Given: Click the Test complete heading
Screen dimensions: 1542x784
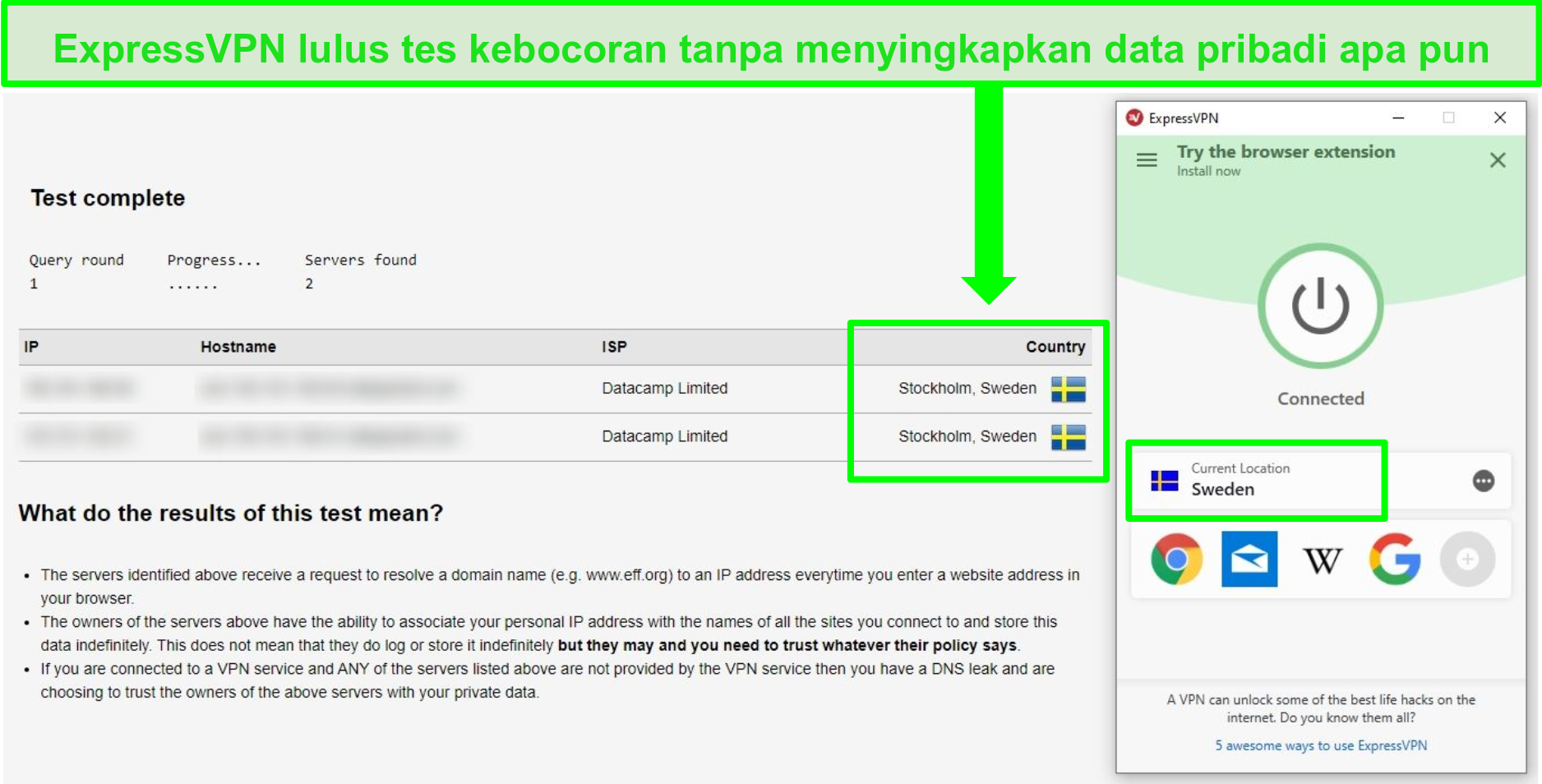Looking at the screenshot, I should coord(108,198).
